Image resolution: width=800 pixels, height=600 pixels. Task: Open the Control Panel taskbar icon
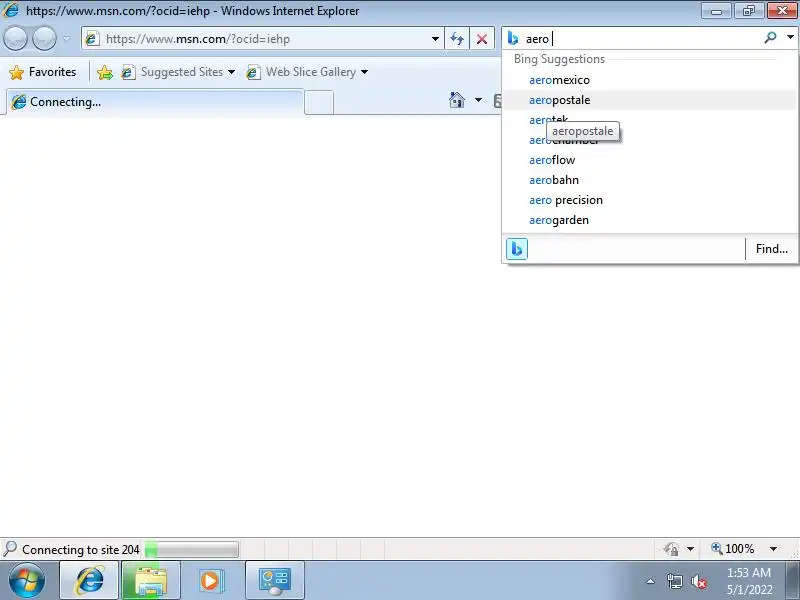(x=274, y=580)
